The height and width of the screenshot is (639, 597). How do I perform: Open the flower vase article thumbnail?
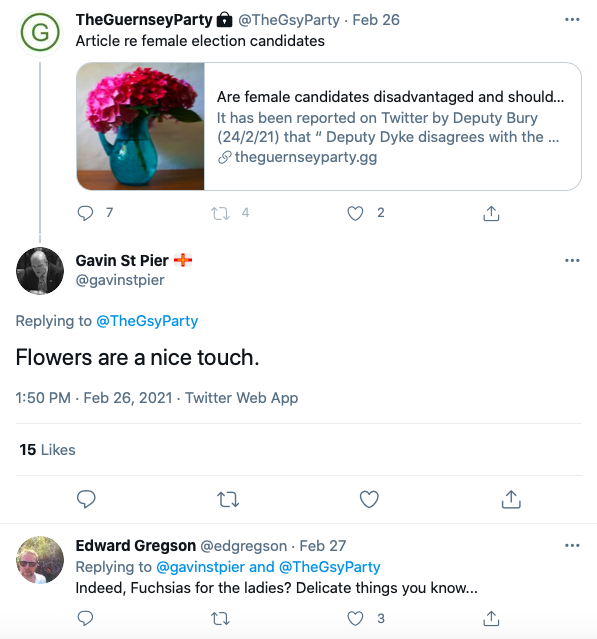coord(140,126)
